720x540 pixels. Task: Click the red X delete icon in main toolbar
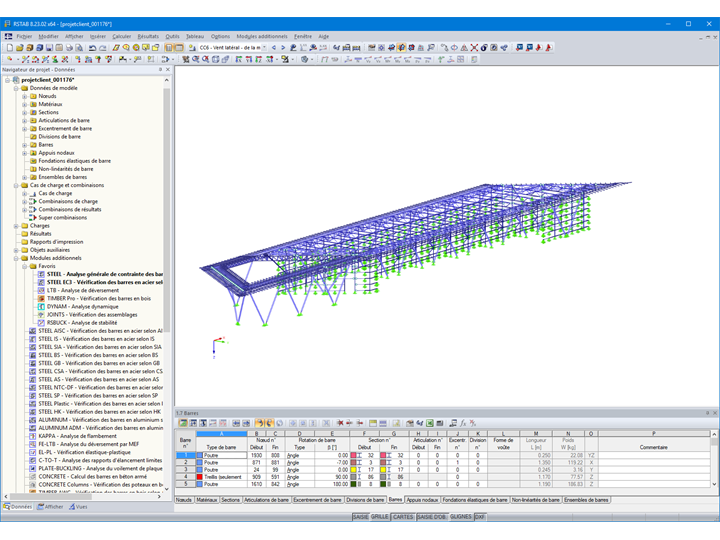click(474, 47)
